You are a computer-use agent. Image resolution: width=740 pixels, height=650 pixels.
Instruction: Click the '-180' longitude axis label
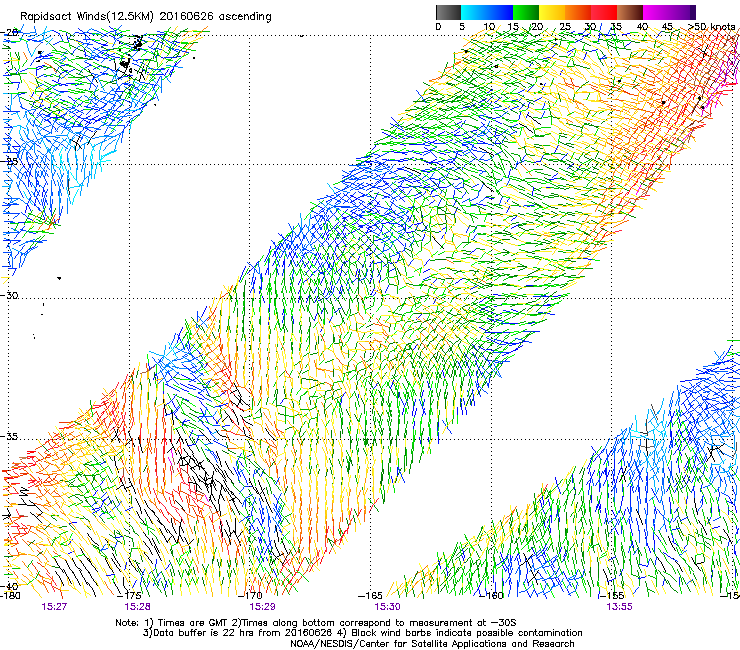[x=10, y=595]
